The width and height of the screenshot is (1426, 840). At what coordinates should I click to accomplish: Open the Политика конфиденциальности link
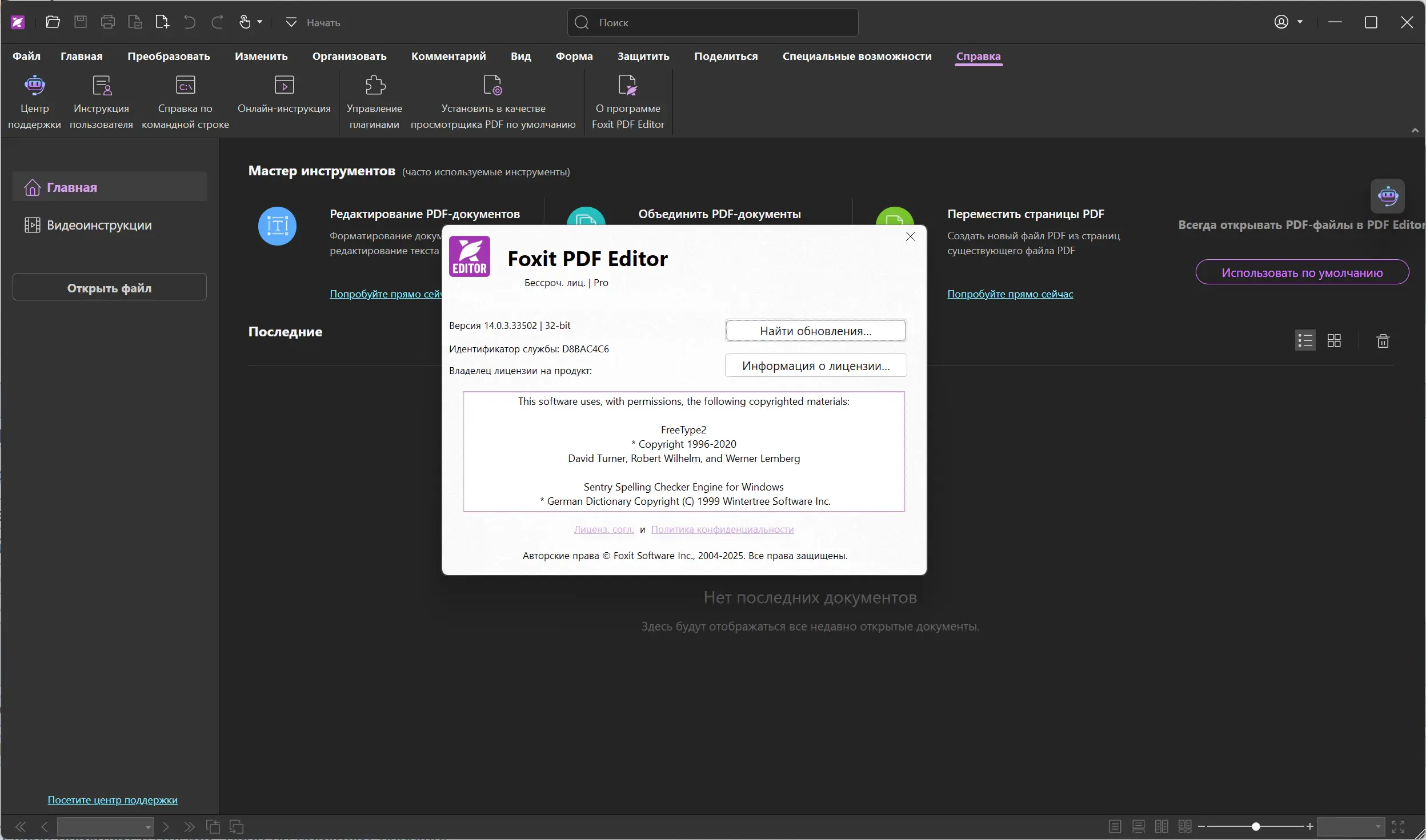coord(722,529)
